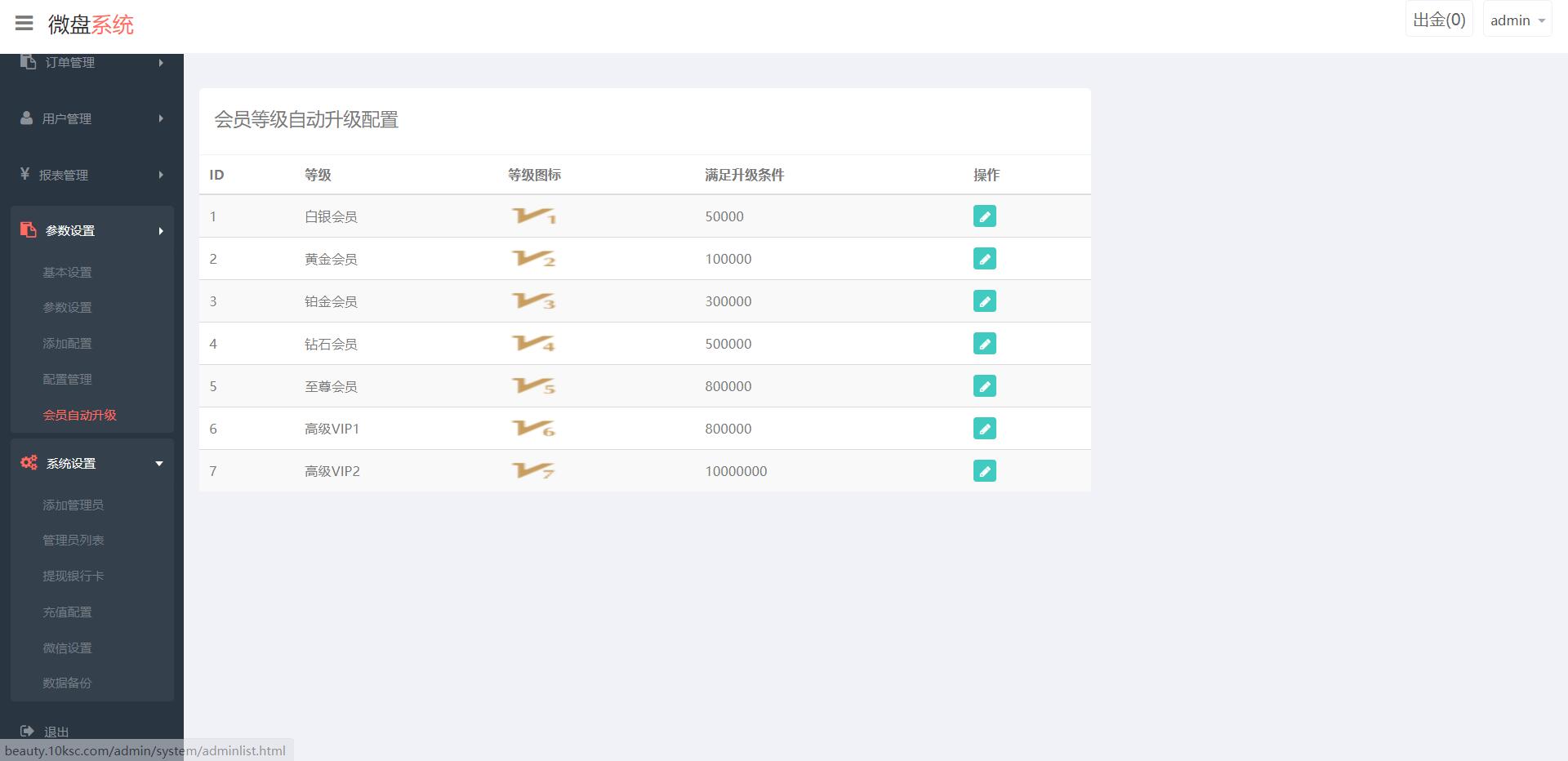
Task: Click the 报表管理 yen icon
Action: 24,174
